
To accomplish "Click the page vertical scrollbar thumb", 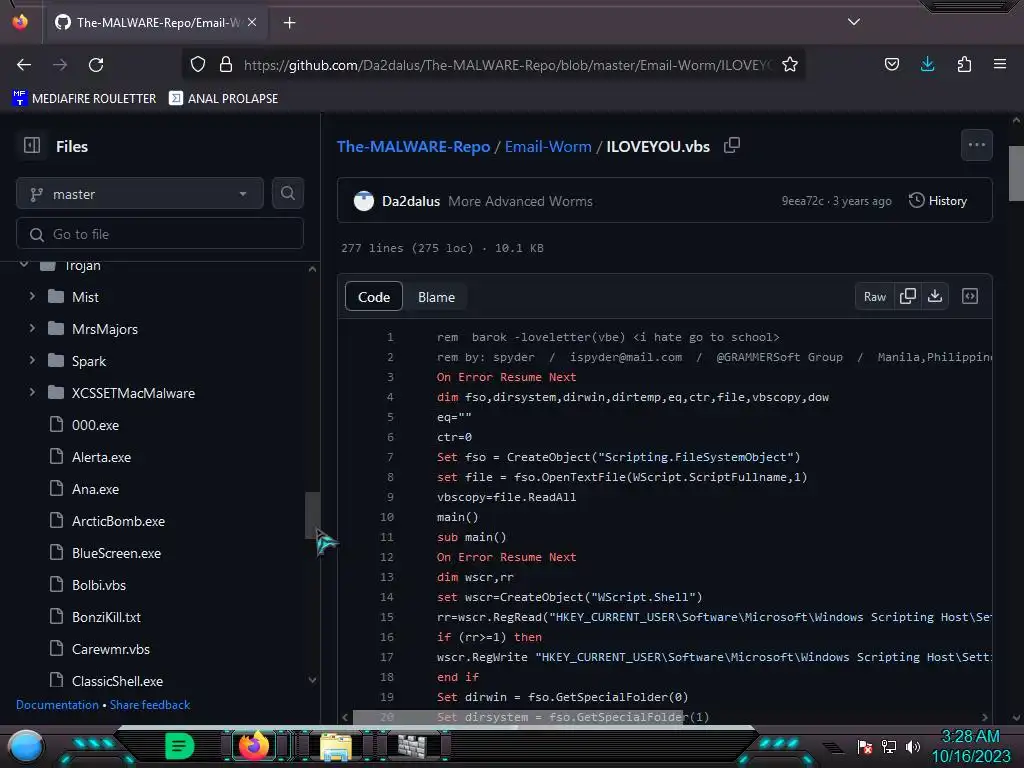I will pos(1016,173).
